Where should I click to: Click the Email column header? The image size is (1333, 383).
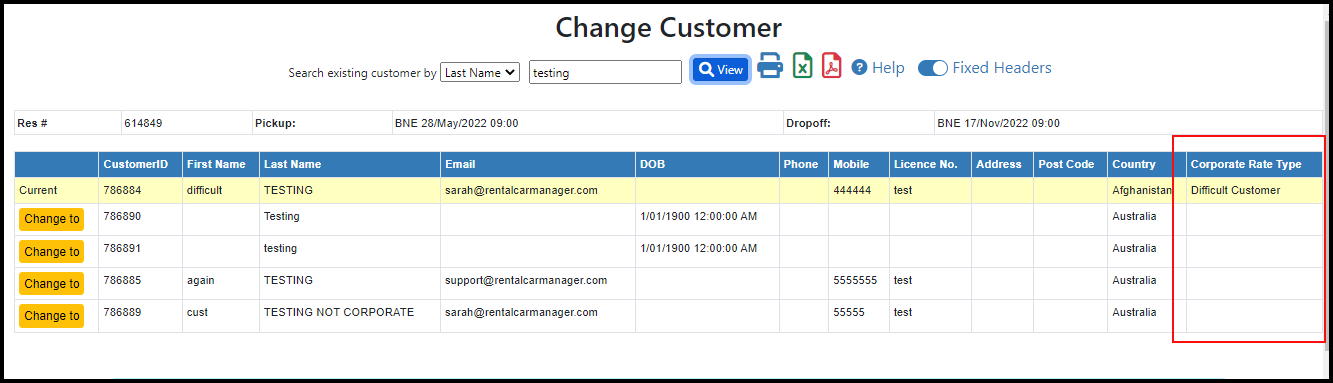[x=460, y=164]
